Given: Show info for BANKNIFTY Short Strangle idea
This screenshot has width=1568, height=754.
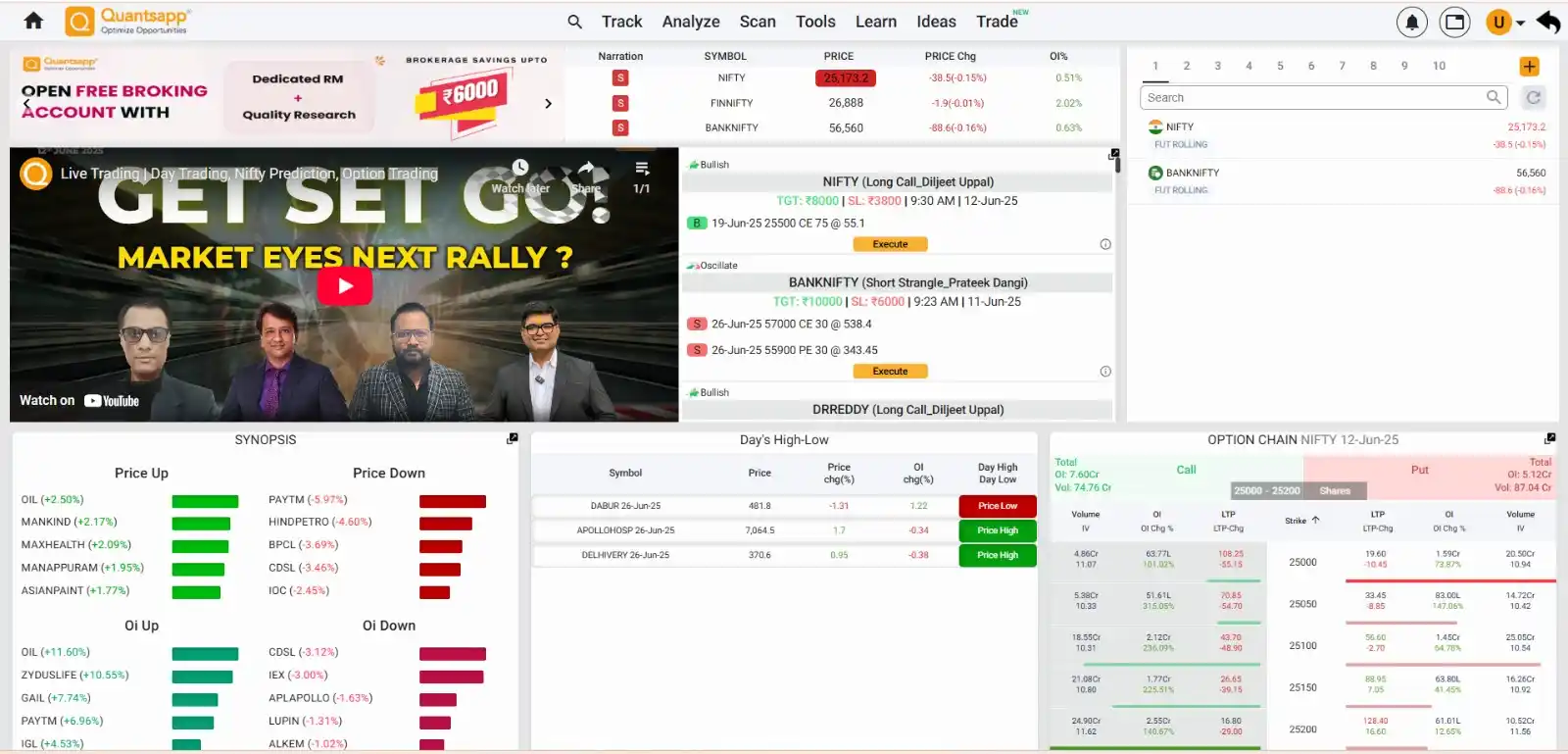Looking at the screenshot, I should pos(1105,372).
